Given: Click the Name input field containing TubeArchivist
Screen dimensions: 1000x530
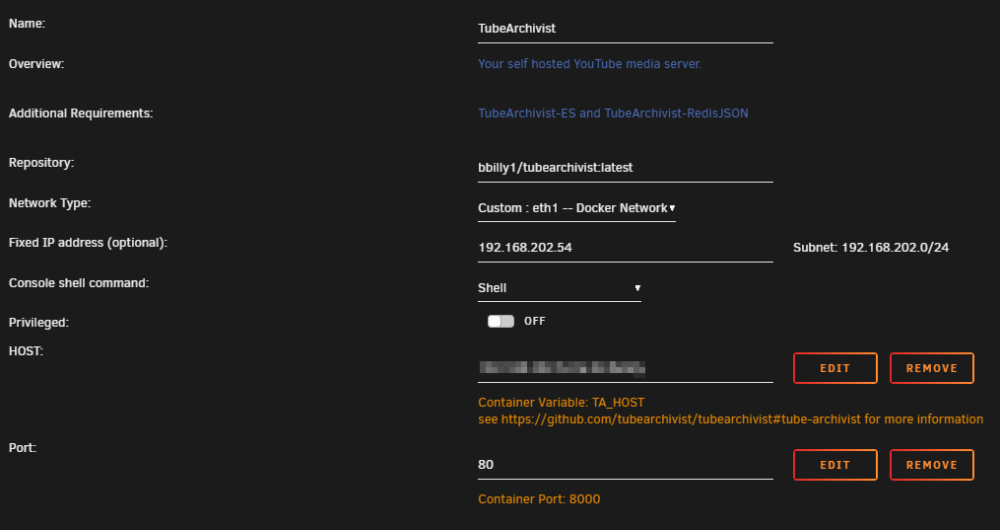Looking at the screenshot, I should 625,29.
